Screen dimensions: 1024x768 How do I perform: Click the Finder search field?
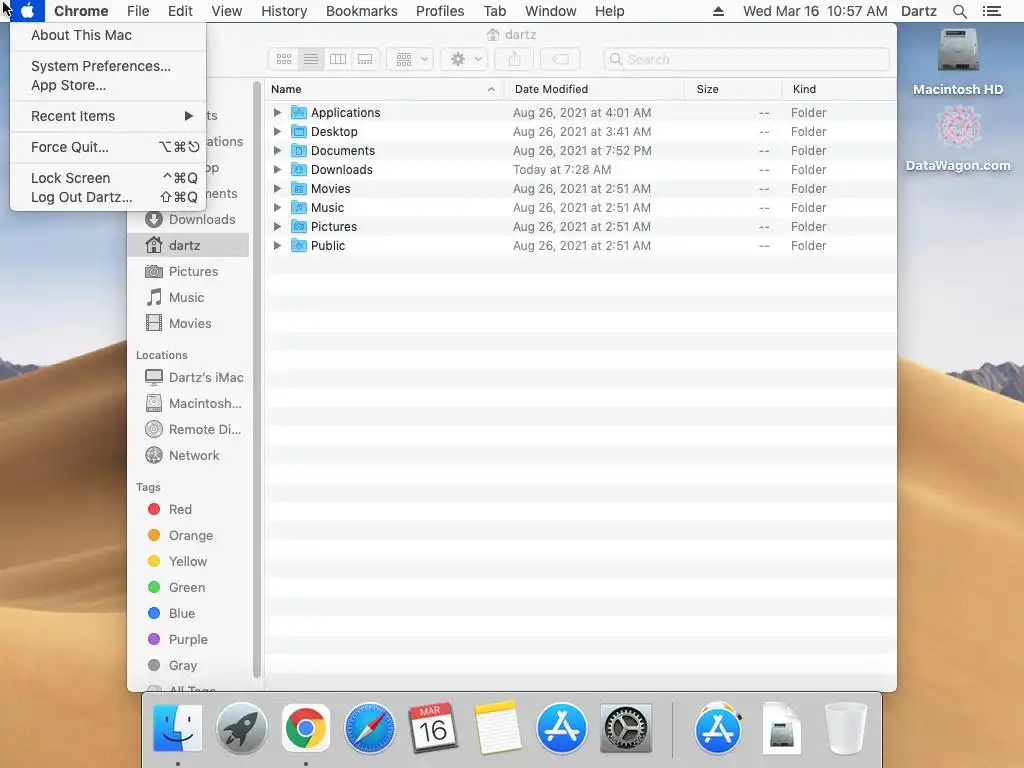746,59
